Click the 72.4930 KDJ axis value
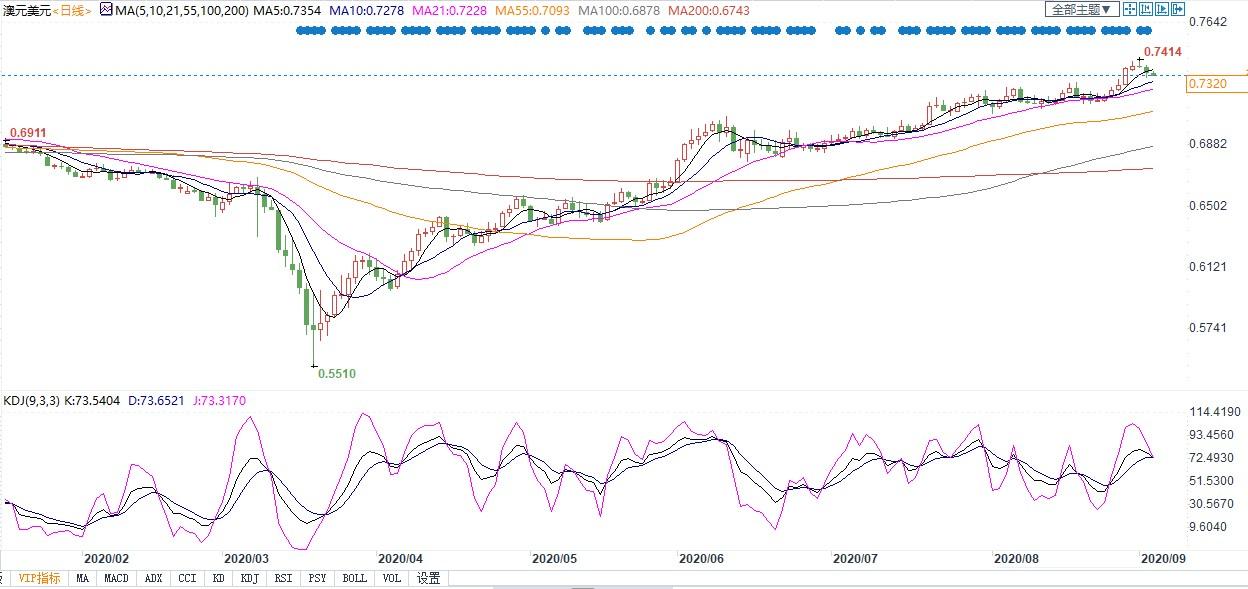The width and height of the screenshot is (1248, 589). [x=1213, y=457]
